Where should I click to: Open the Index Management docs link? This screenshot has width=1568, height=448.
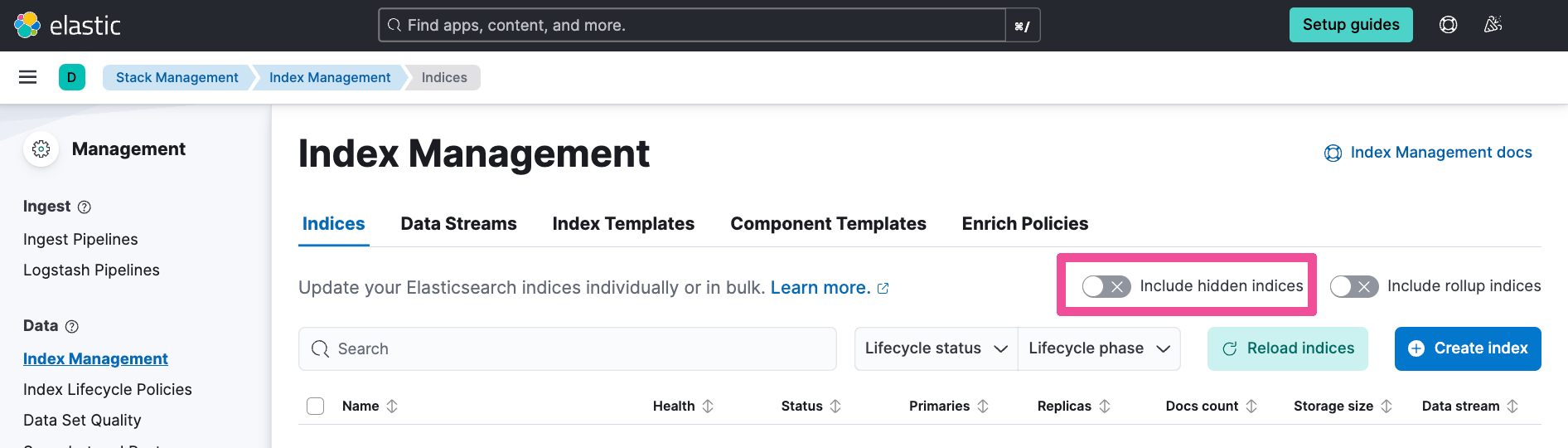(x=1441, y=153)
